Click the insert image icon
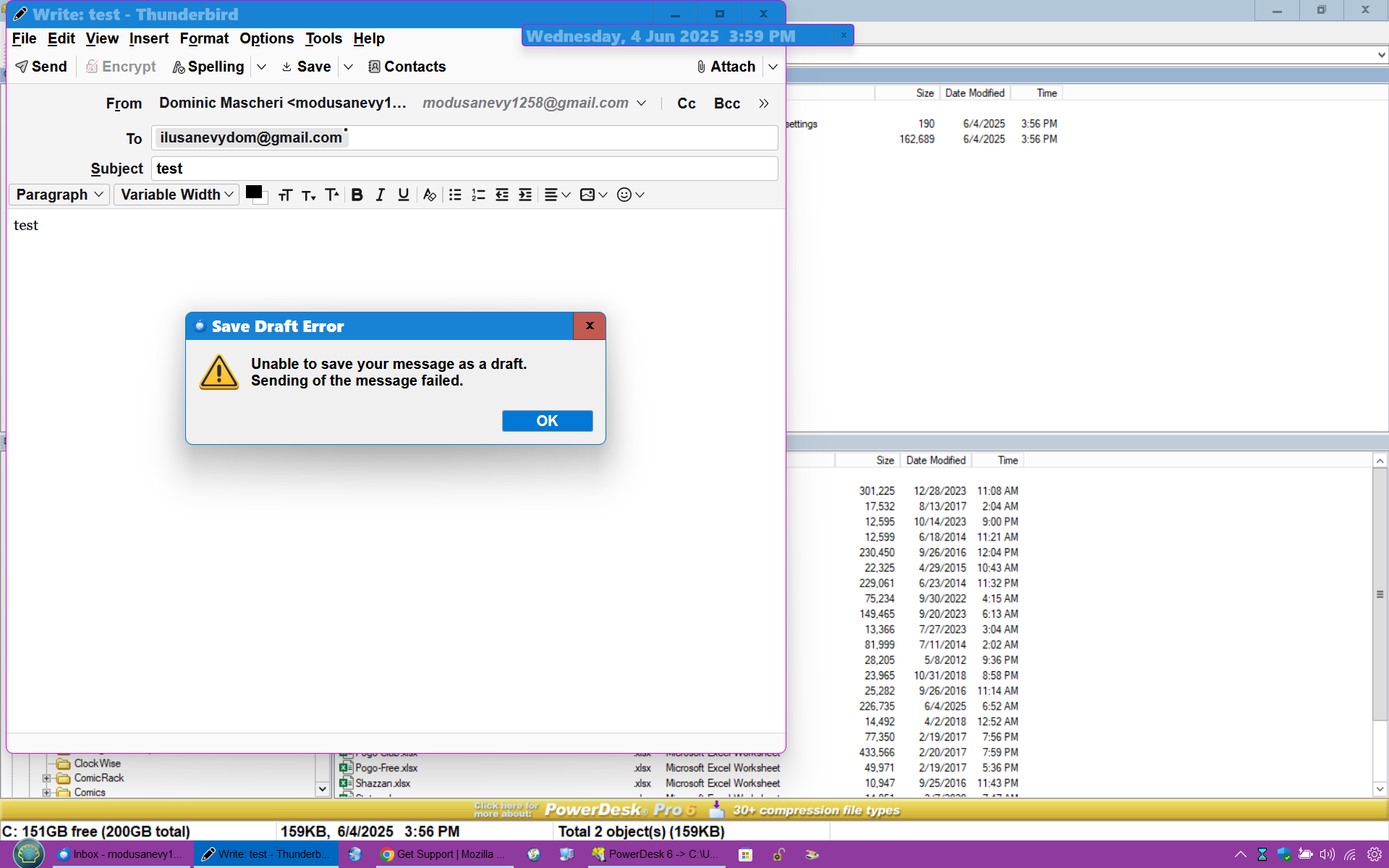The image size is (1389, 868). pyautogui.click(x=587, y=195)
